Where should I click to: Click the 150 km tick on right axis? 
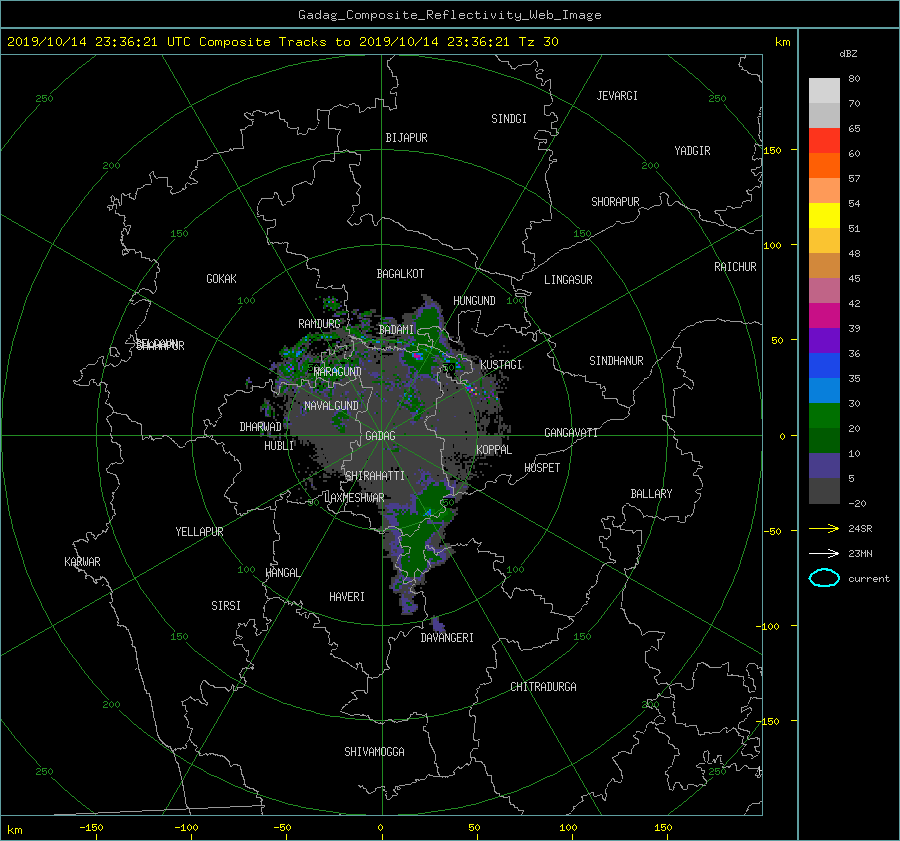[x=773, y=150]
